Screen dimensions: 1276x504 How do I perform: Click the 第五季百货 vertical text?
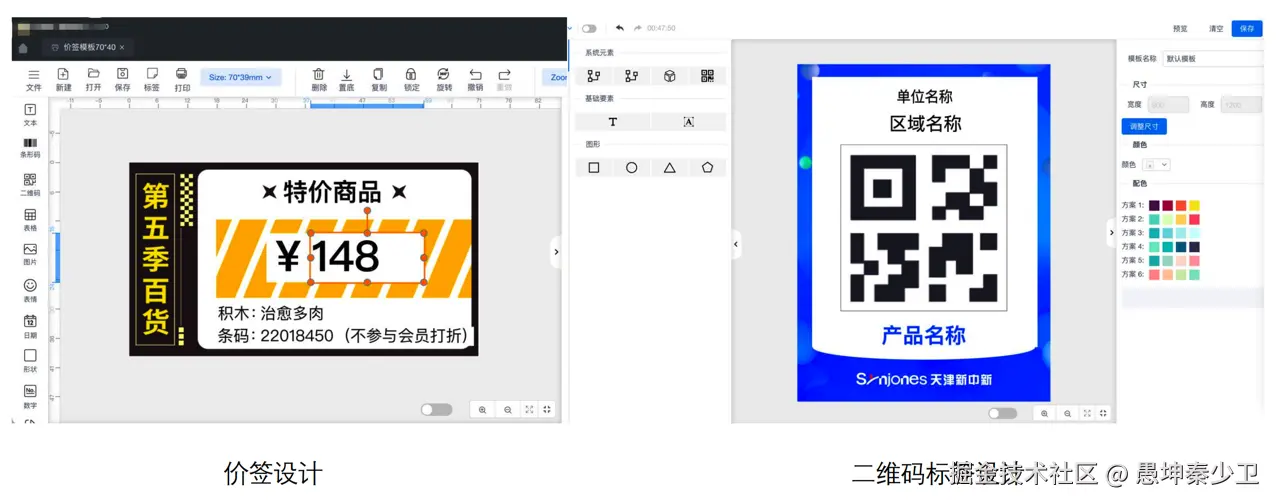[156, 260]
